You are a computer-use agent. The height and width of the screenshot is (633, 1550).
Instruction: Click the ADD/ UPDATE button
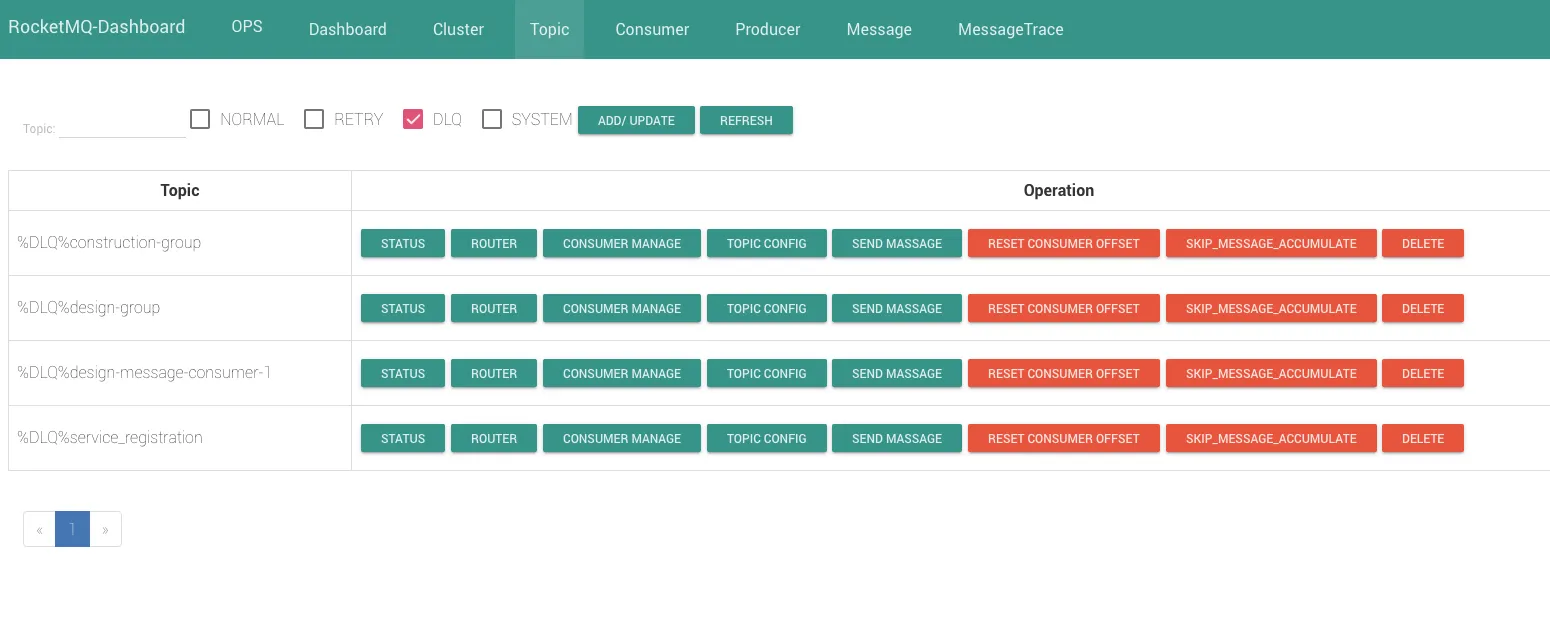coord(636,121)
